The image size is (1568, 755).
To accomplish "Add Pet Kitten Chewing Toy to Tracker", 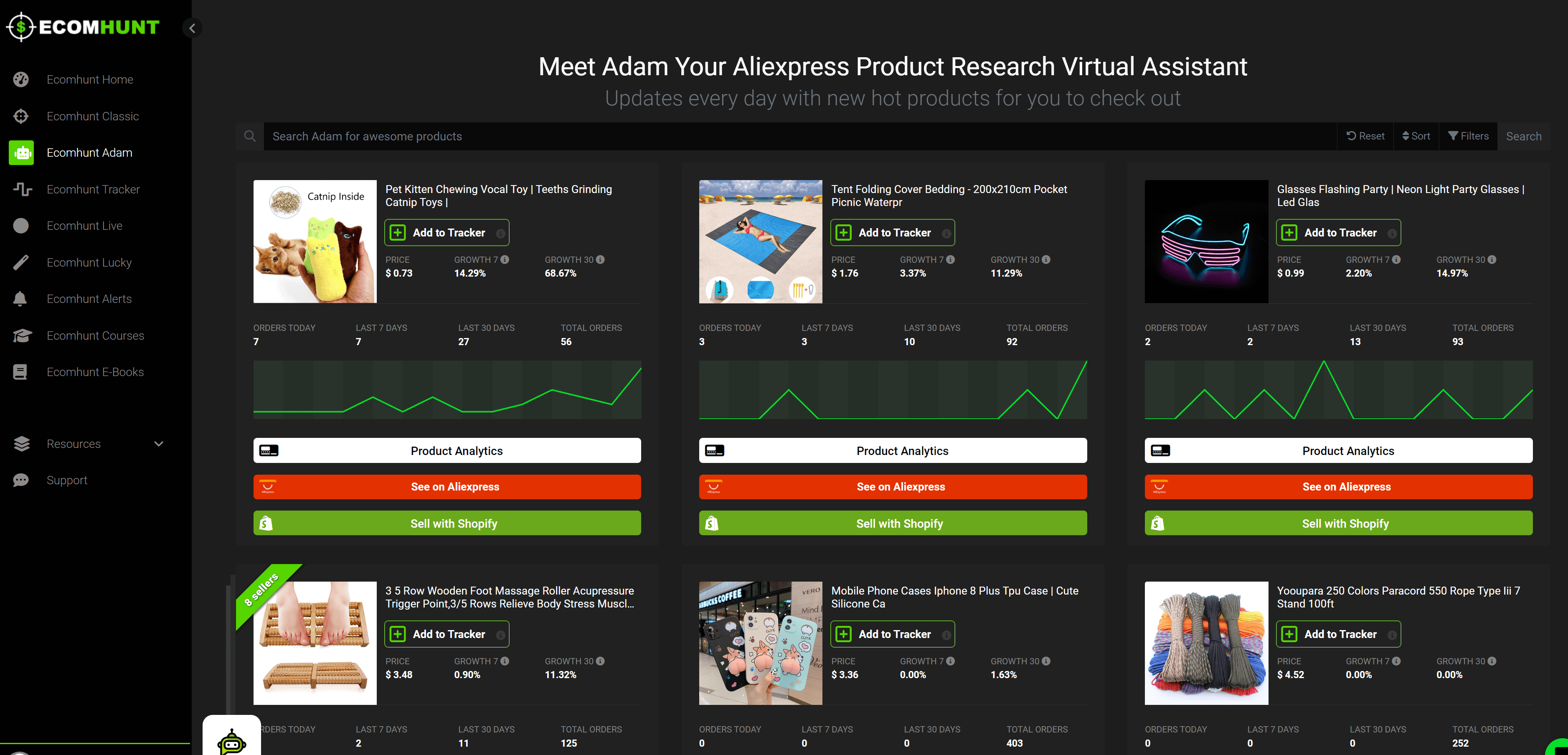I will pos(447,233).
